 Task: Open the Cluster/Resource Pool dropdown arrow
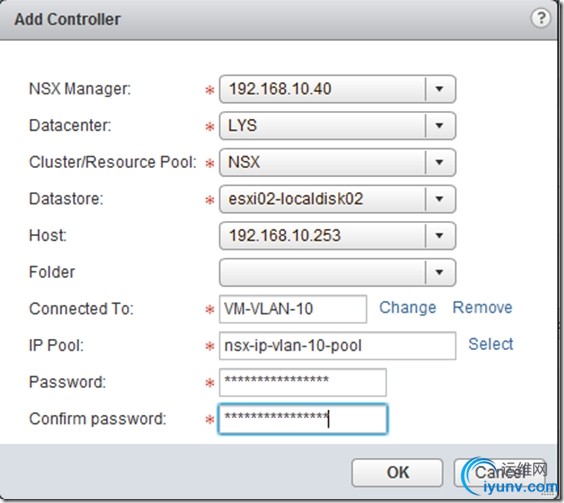[439, 162]
